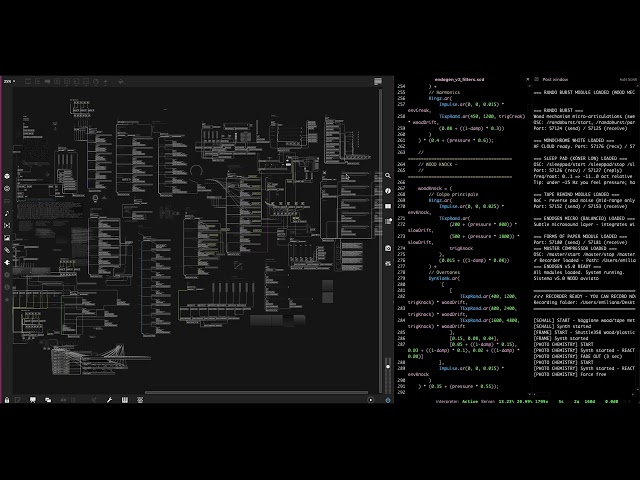640x480 pixels.
Task: Open the magnifier search icon in right sidebar
Action: pyautogui.click(x=388, y=176)
